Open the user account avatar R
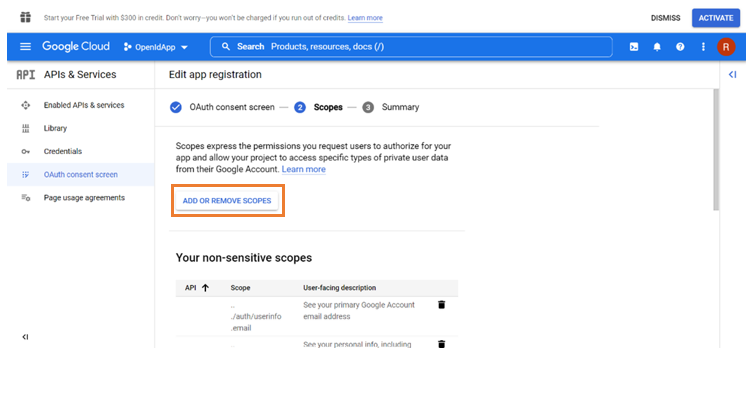 pos(726,47)
